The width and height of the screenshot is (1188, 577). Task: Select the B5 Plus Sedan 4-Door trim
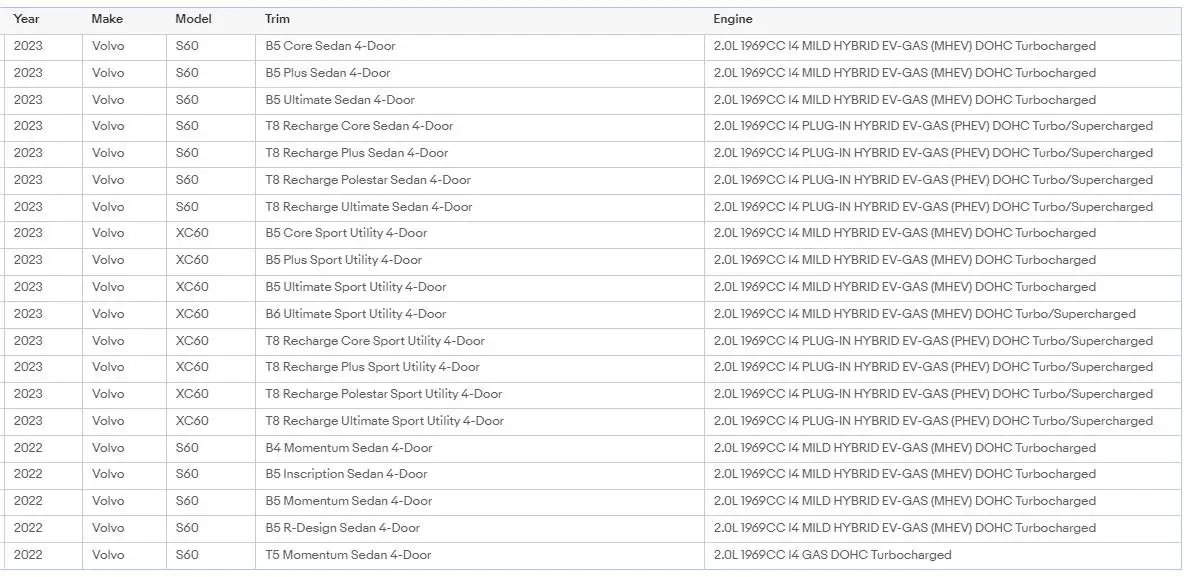pyautogui.click(x=327, y=73)
